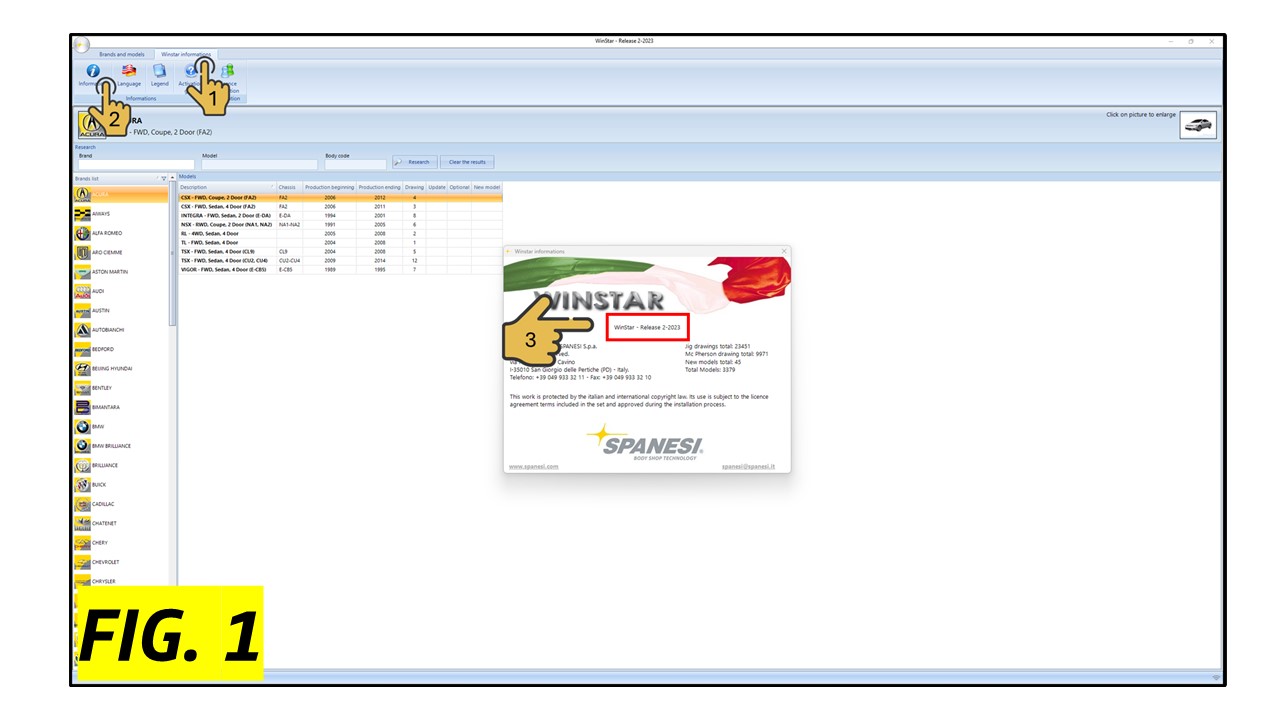Select row RL - 4WD, Sedan, 4 Door
This screenshot has height=720, width=1280.
pyautogui.click(x=340, y=233)
